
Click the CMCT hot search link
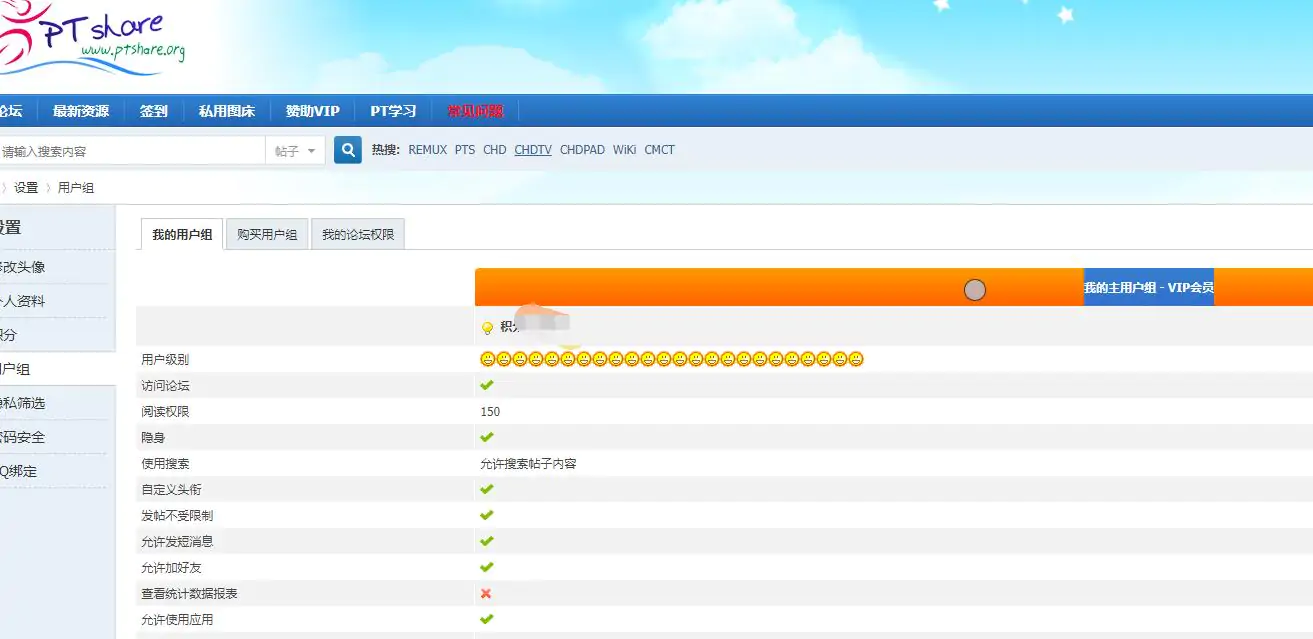[x=659, y=150]
